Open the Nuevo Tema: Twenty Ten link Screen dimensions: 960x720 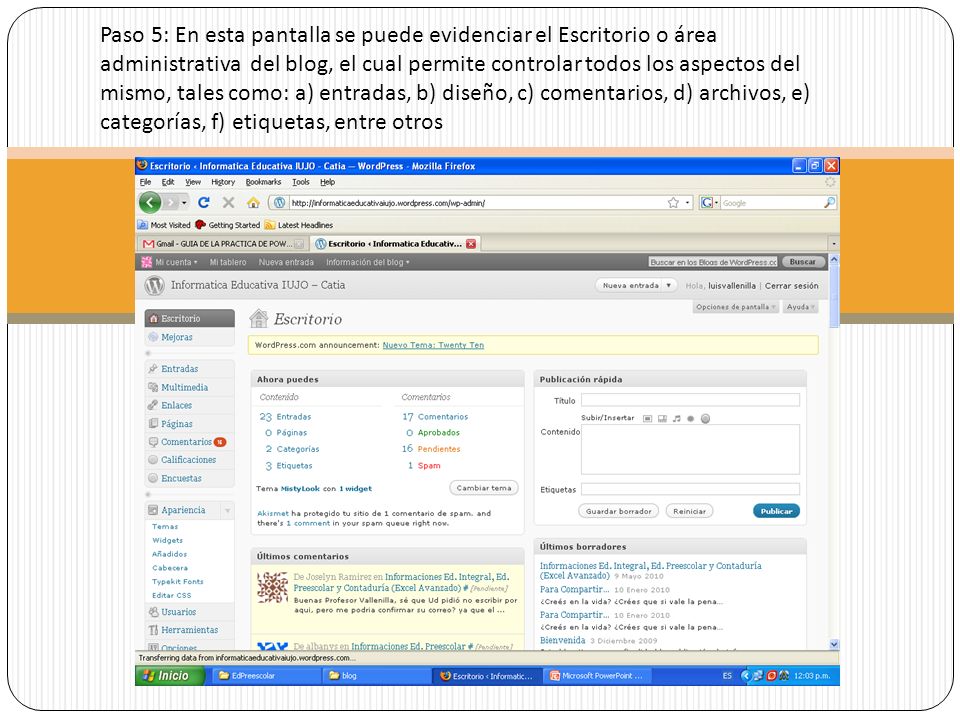click(433, 345)
